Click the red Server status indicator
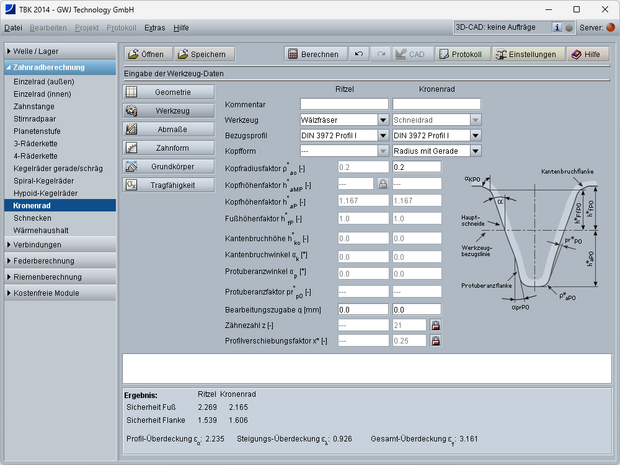The height and width of the screenshot is (465, 620). click(x=612, y=28)
